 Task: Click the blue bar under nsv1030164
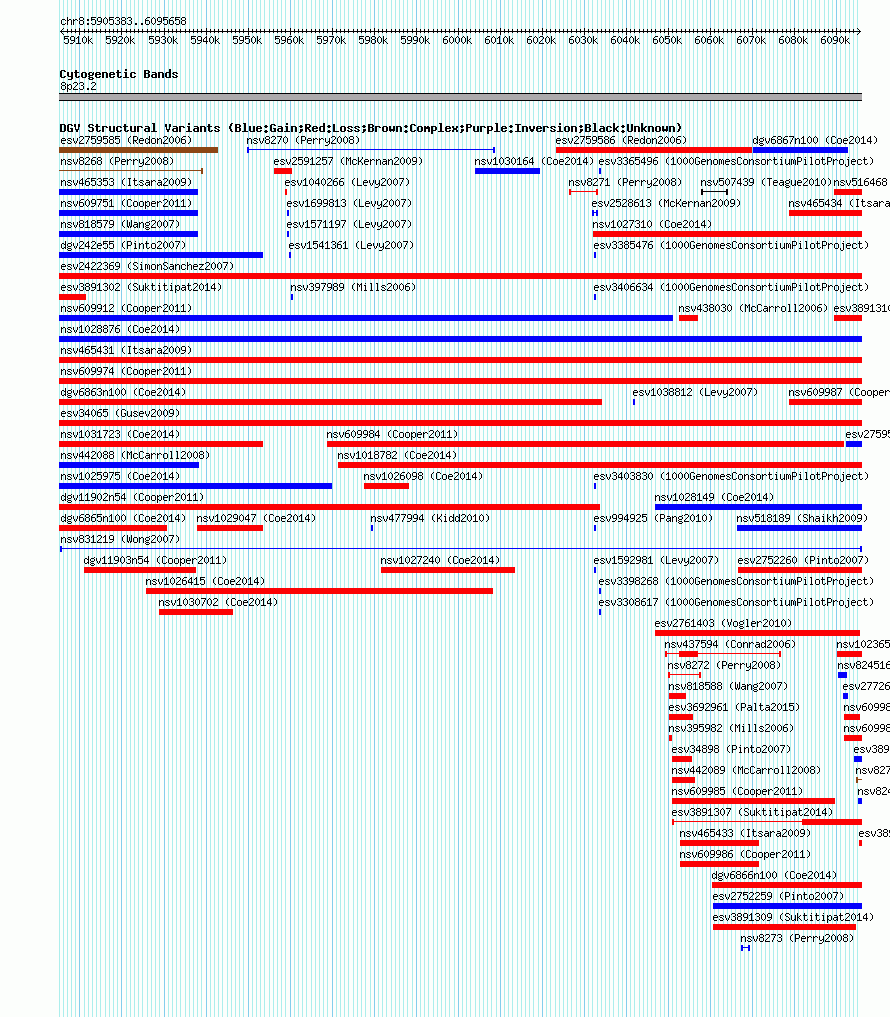point(507,171)
